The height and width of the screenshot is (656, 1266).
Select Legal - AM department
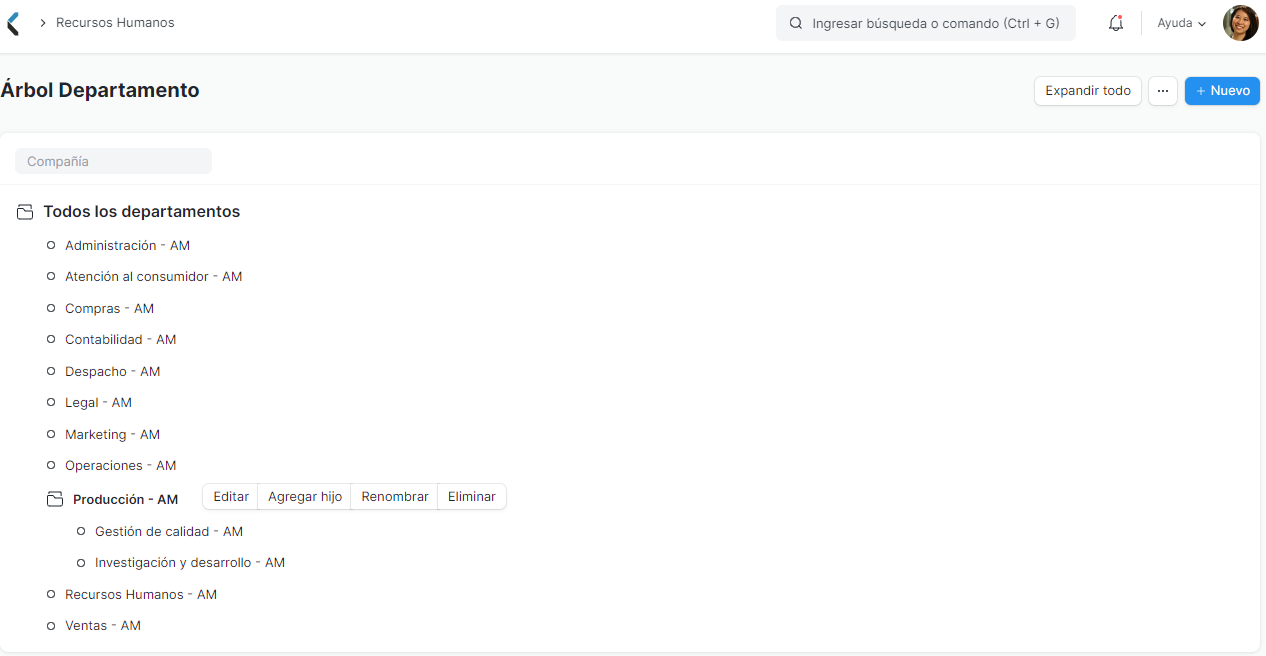point(98,403)
